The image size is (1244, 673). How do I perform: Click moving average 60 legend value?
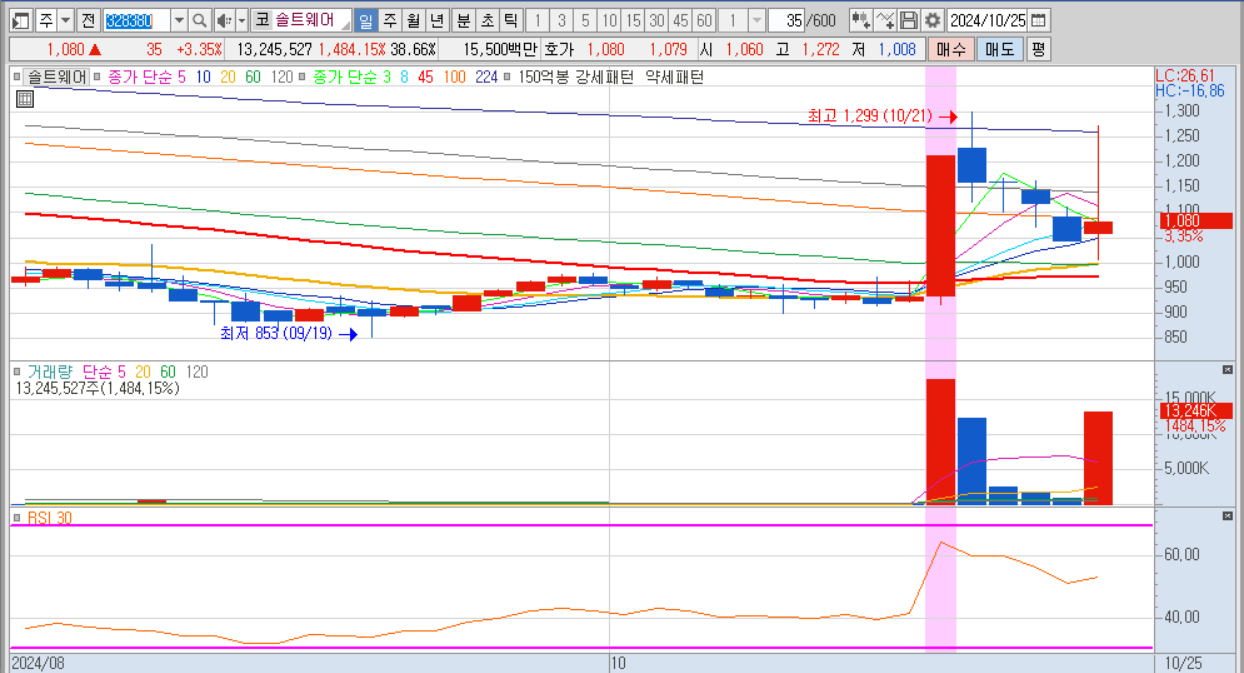tap(253, 77)
